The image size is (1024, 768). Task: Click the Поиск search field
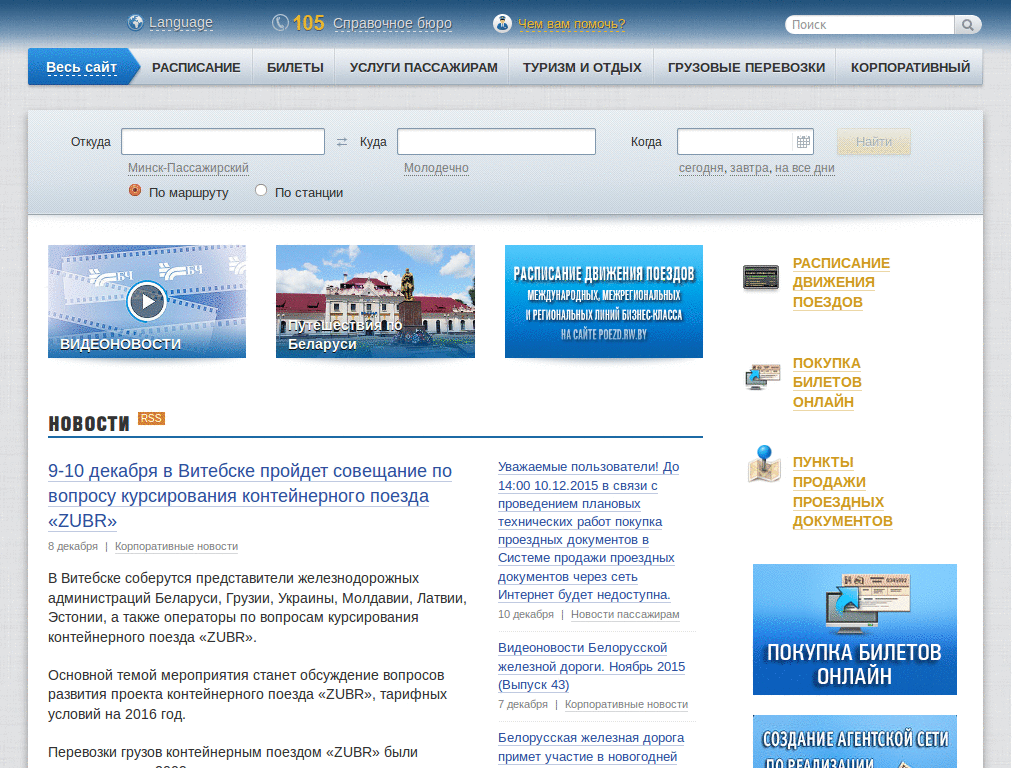870,25
